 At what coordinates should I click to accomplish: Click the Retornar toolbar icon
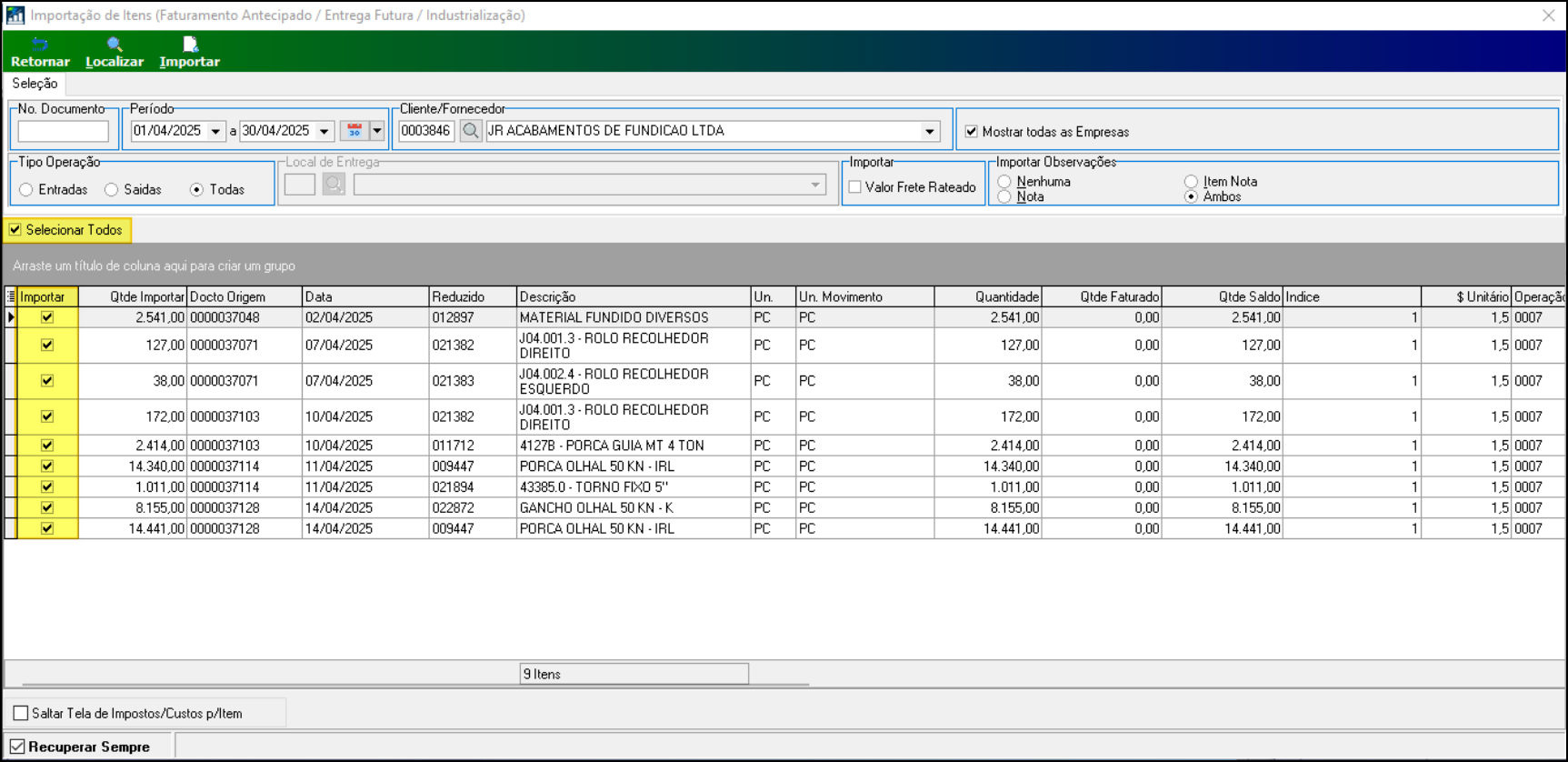40,44
